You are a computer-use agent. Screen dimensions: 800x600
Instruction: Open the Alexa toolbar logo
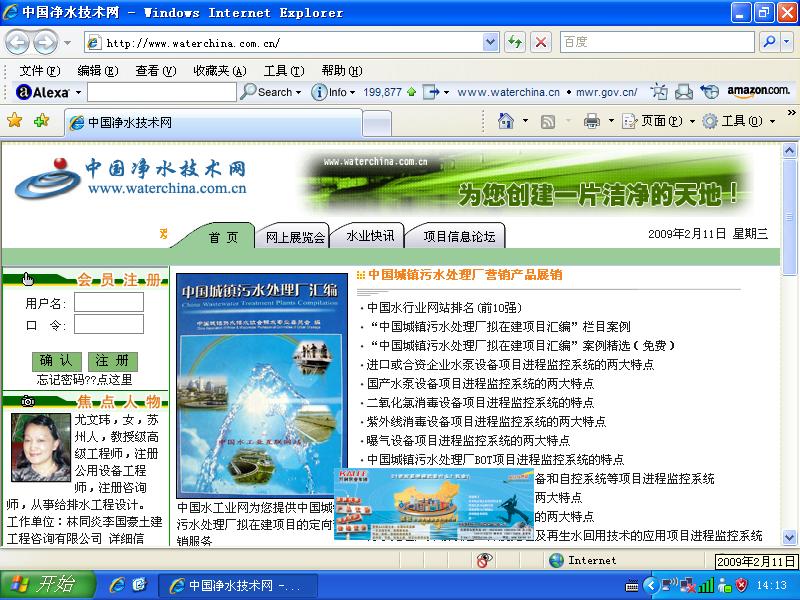(42, 92)
